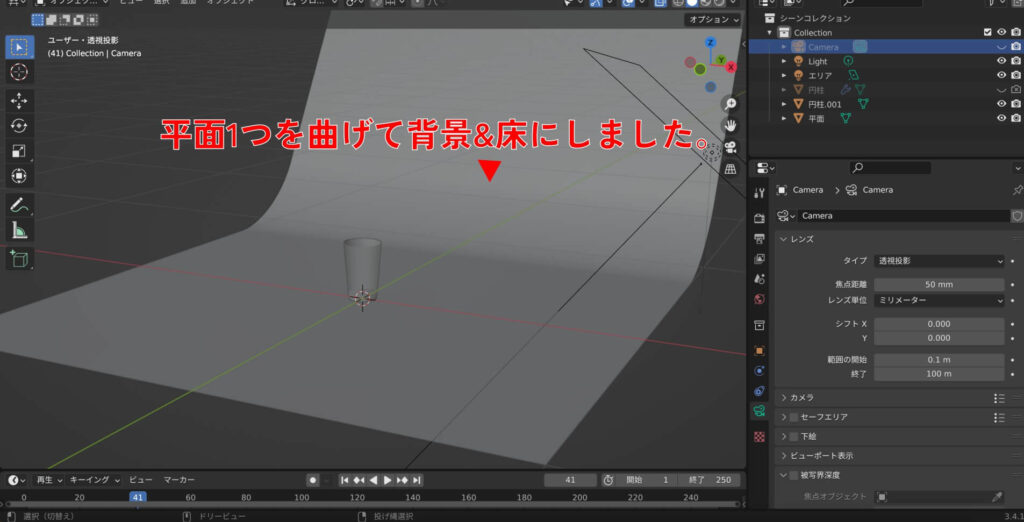The width and height of the screenshot is (1024, 522).
Task: Toggle the 被写界深度 checkbox
Action: [794, 475]
